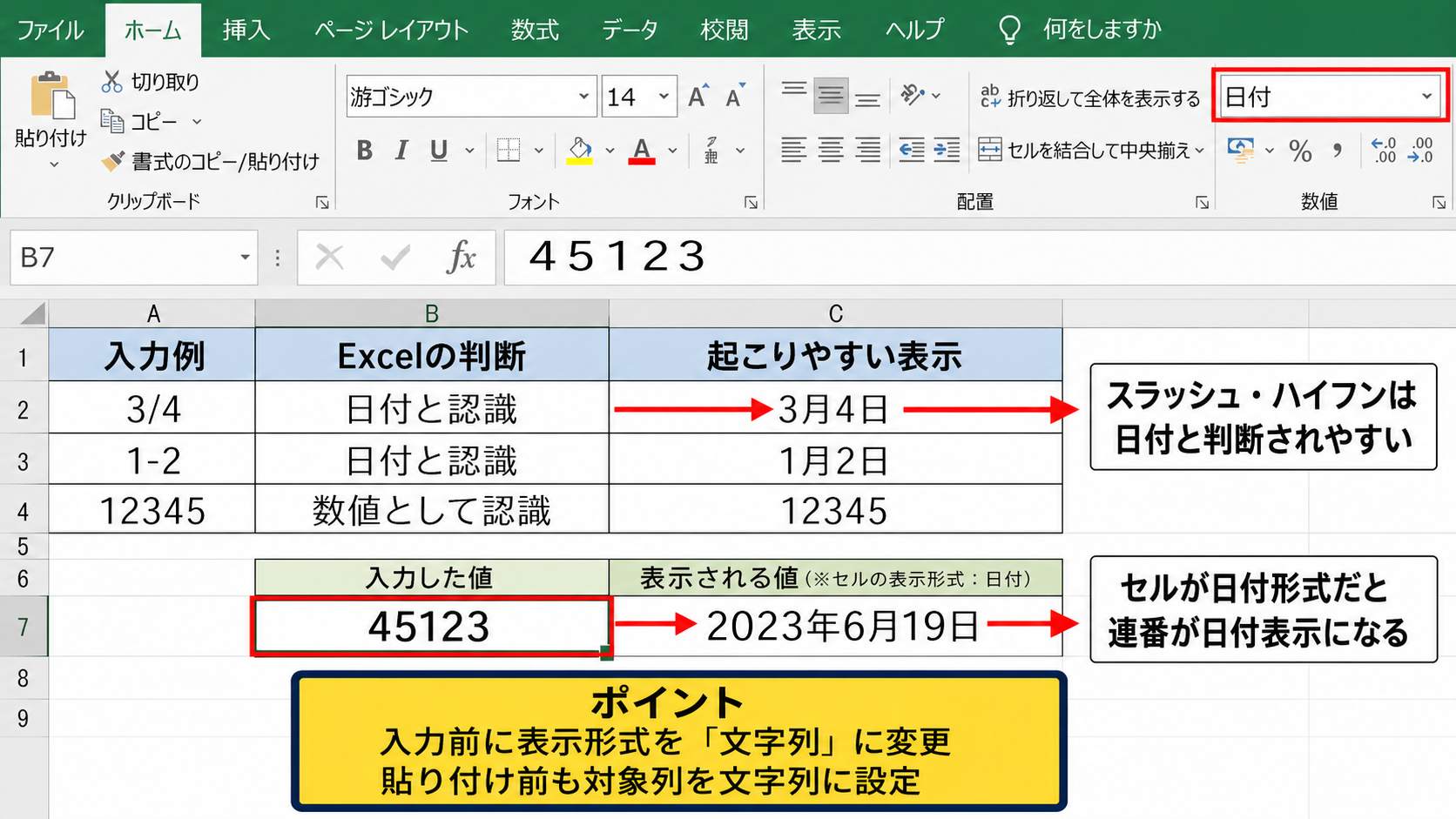Decrease font size with small A icon
This screenshot has width=1456, height=819.
coord(736,97)
